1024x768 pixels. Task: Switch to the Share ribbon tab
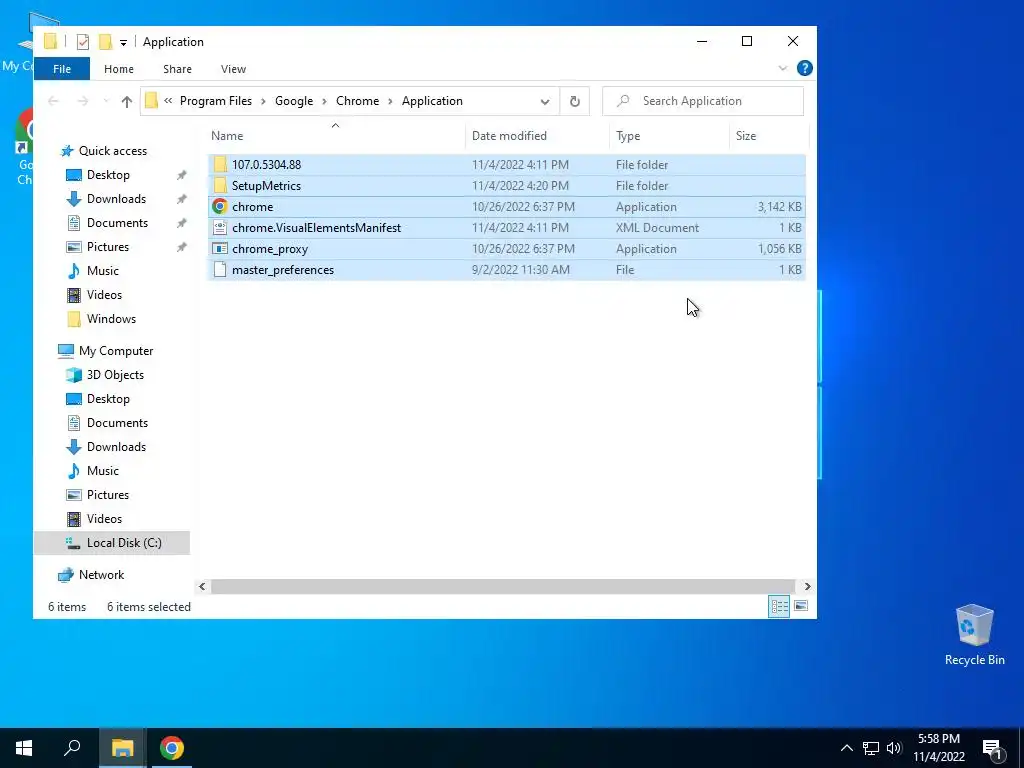(x=177, y=69)
